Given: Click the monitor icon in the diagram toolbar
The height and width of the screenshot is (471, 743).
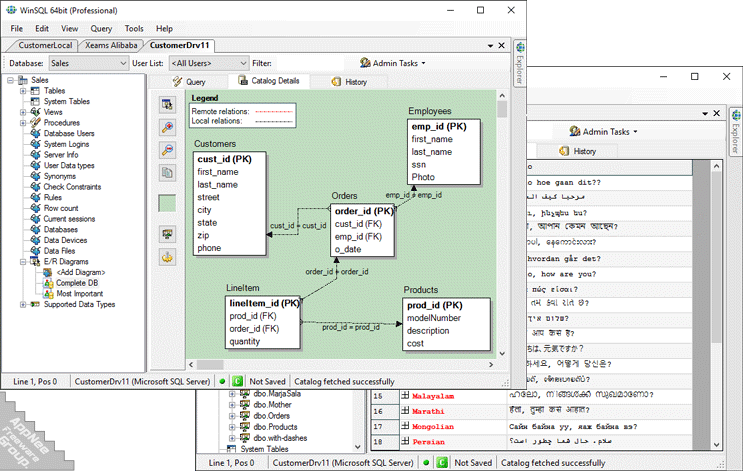Looking at the screenshot, I should pyautogui.click(x=167, y=234).
